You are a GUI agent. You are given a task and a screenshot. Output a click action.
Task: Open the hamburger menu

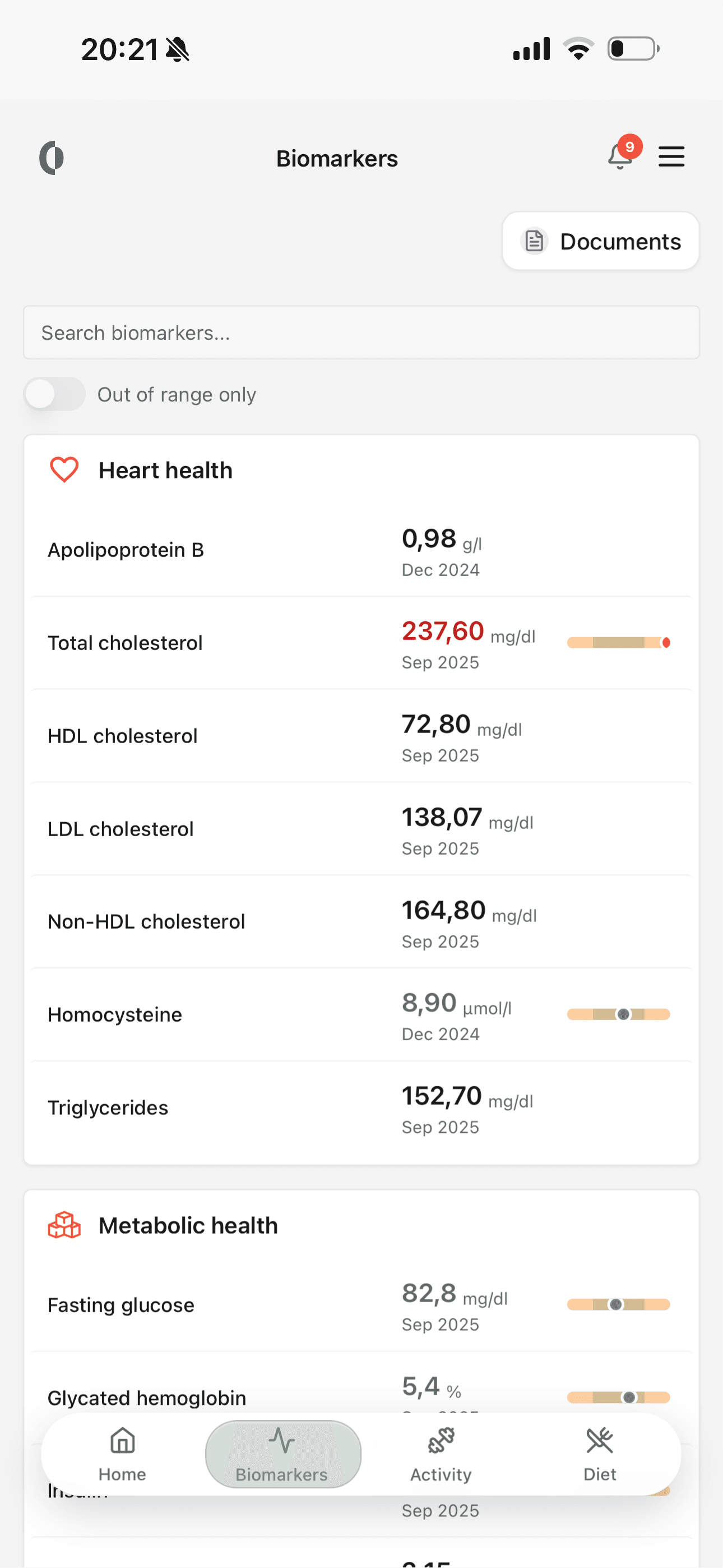(x=671, y=156)
